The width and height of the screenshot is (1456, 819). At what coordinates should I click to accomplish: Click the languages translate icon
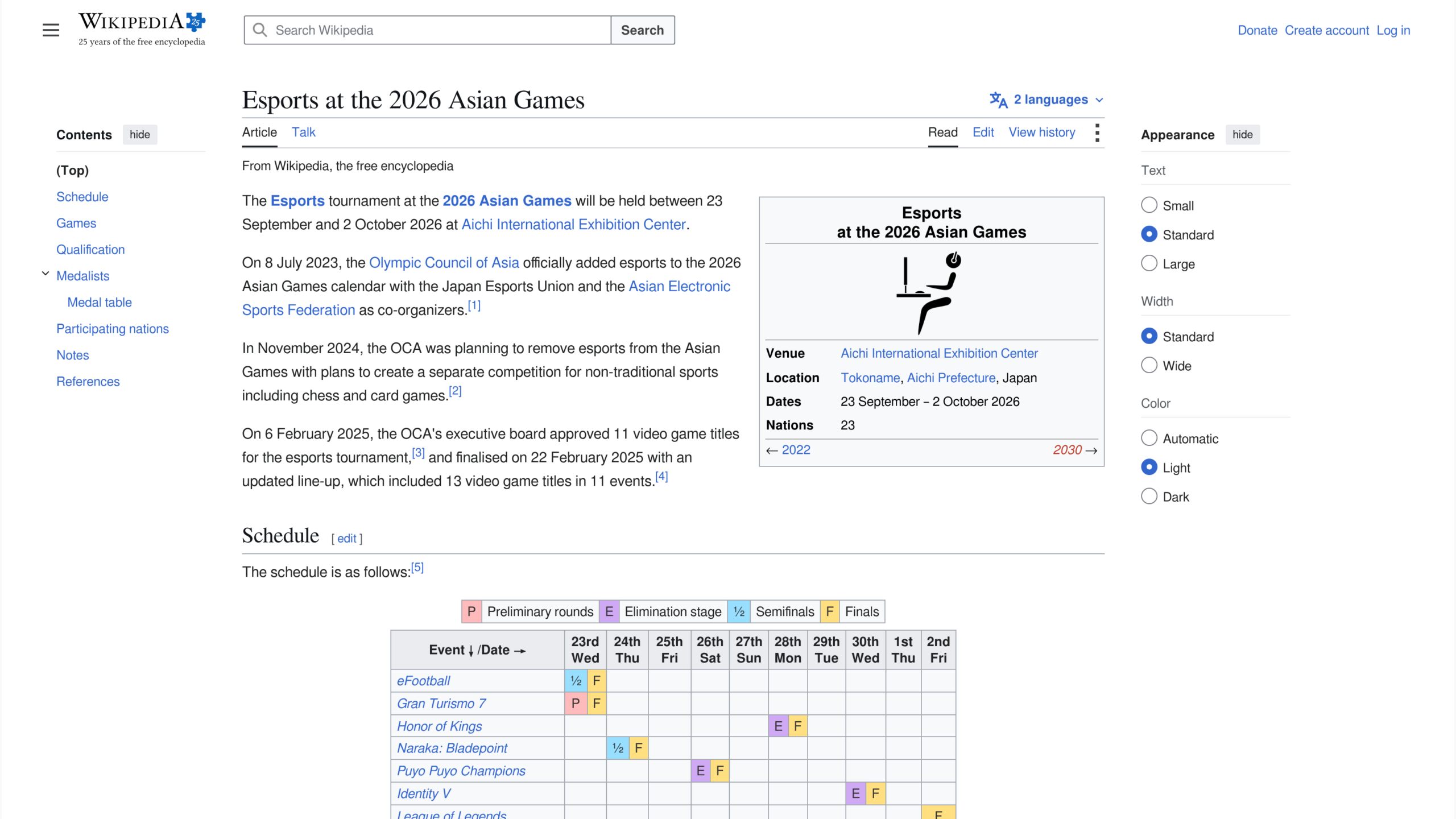(x=998, y=100)
